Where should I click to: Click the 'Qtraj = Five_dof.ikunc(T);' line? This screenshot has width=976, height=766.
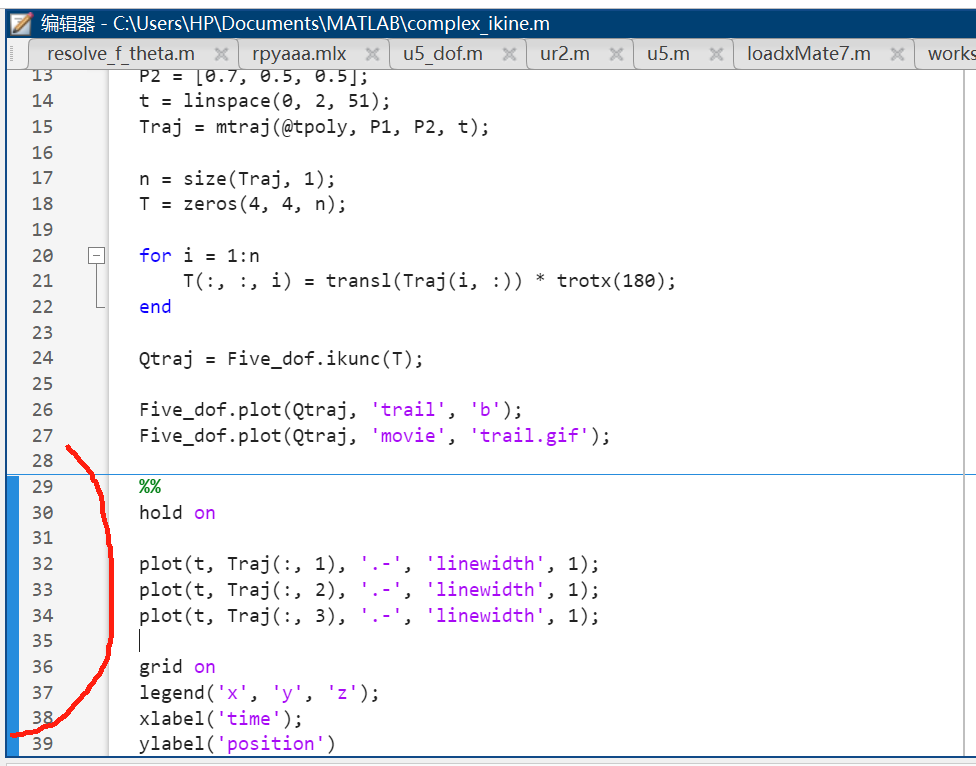point(281,359)
